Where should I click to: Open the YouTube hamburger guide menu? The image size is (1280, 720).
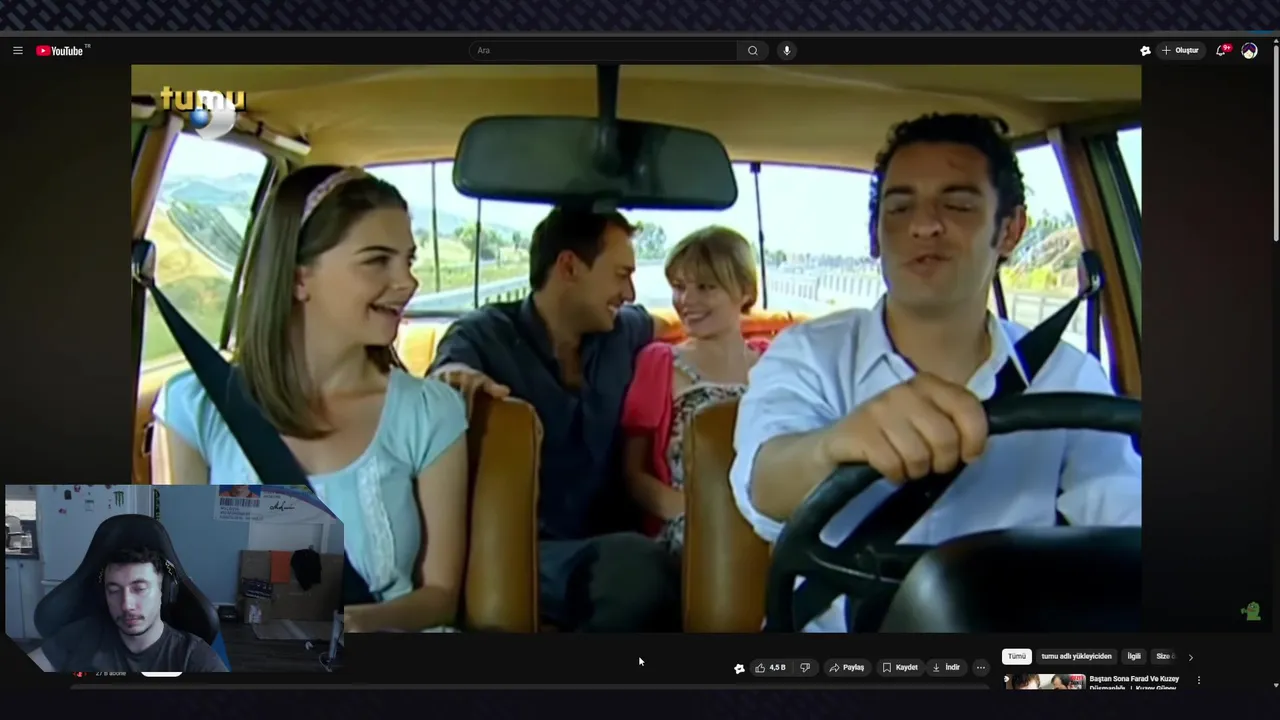click(x=17, y=51)
